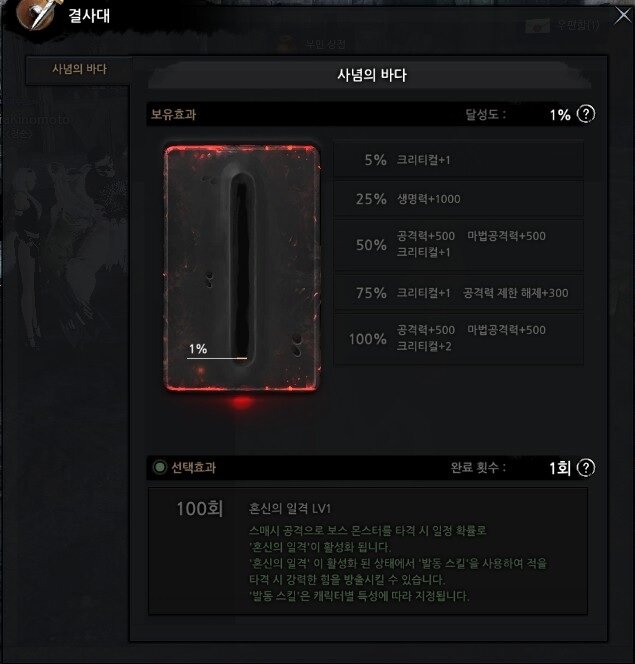635x664 pixels.
Task: Select the 사념의 바다 sidebar tab
Action: [79, 69]
